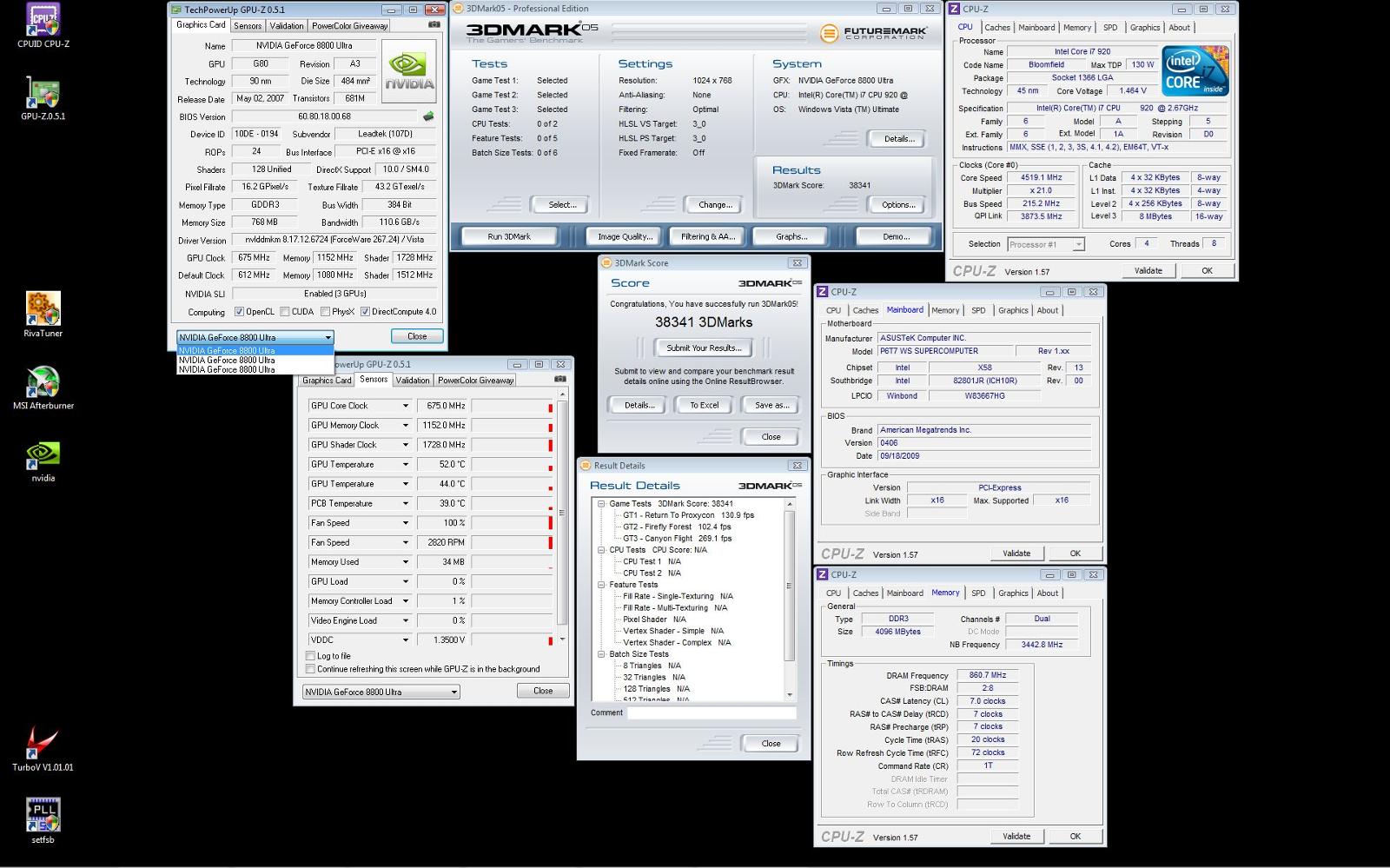
Task: Switch to Graphics Card tab in Sensors window
Action: point(327,380)
